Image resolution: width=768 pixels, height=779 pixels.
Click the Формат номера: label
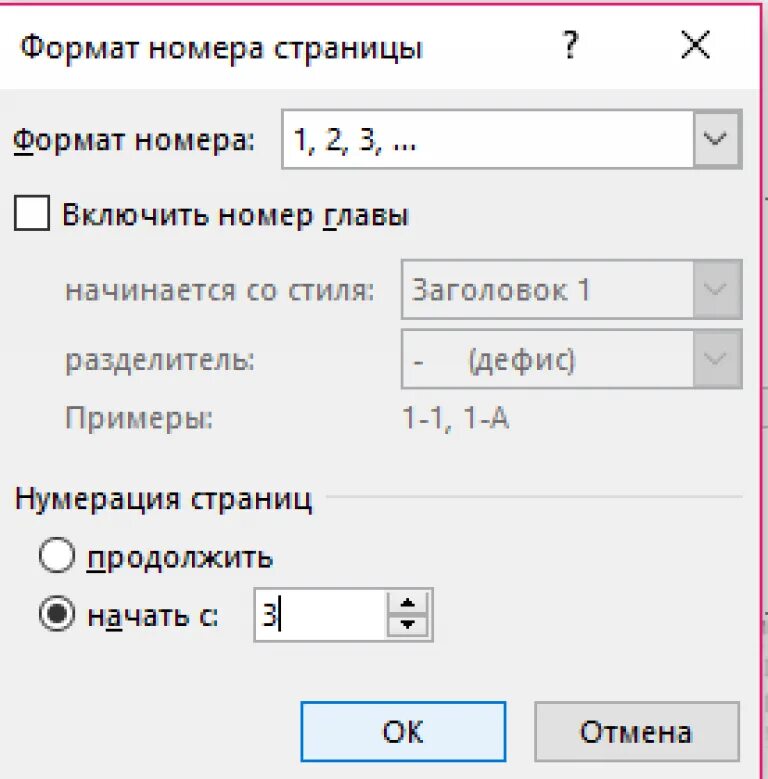(x=134, y=141)
